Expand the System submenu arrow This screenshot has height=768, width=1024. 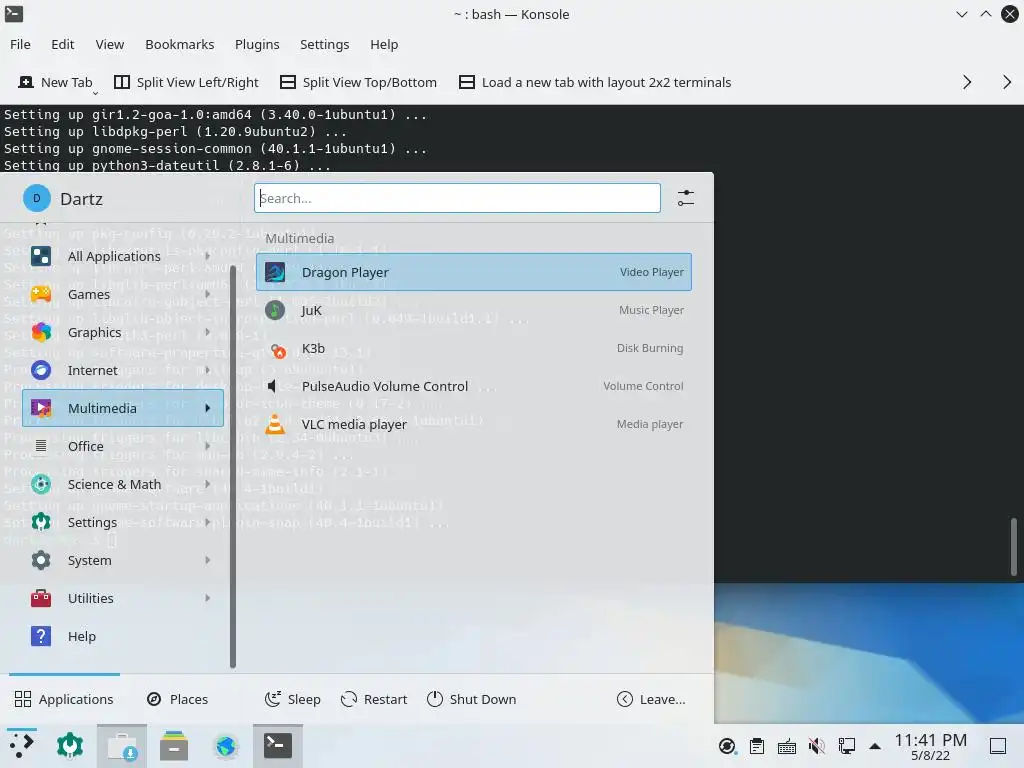(x=208, y=560)
